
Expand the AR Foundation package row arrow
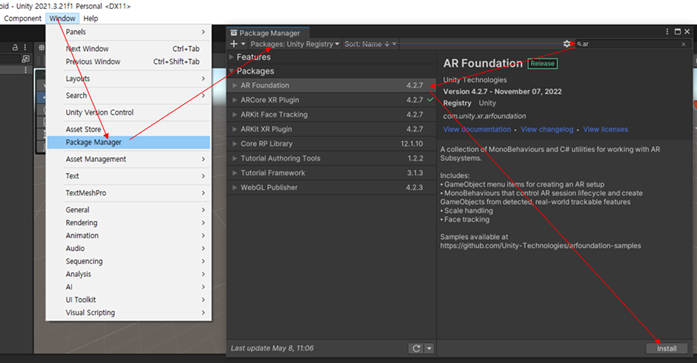[x=235, y=85]
